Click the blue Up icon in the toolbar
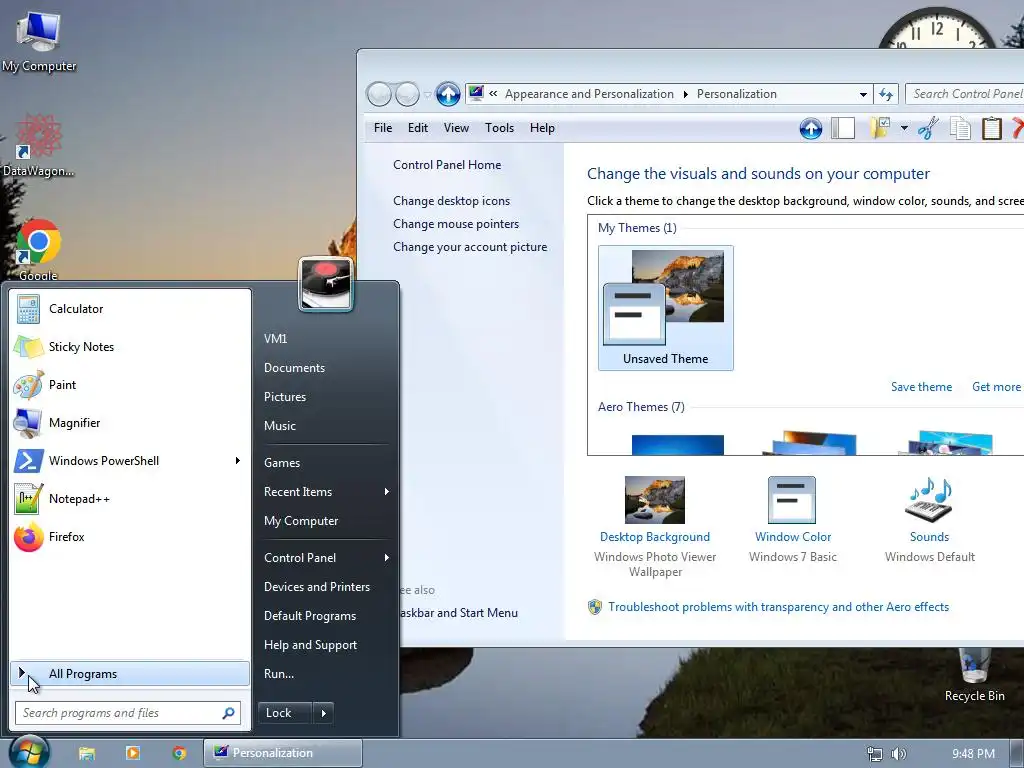 [810, 129]
